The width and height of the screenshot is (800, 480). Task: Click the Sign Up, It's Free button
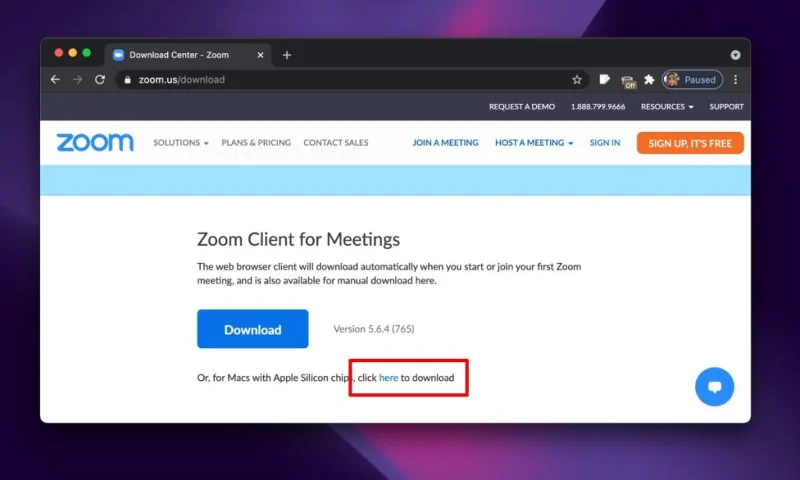690,143
